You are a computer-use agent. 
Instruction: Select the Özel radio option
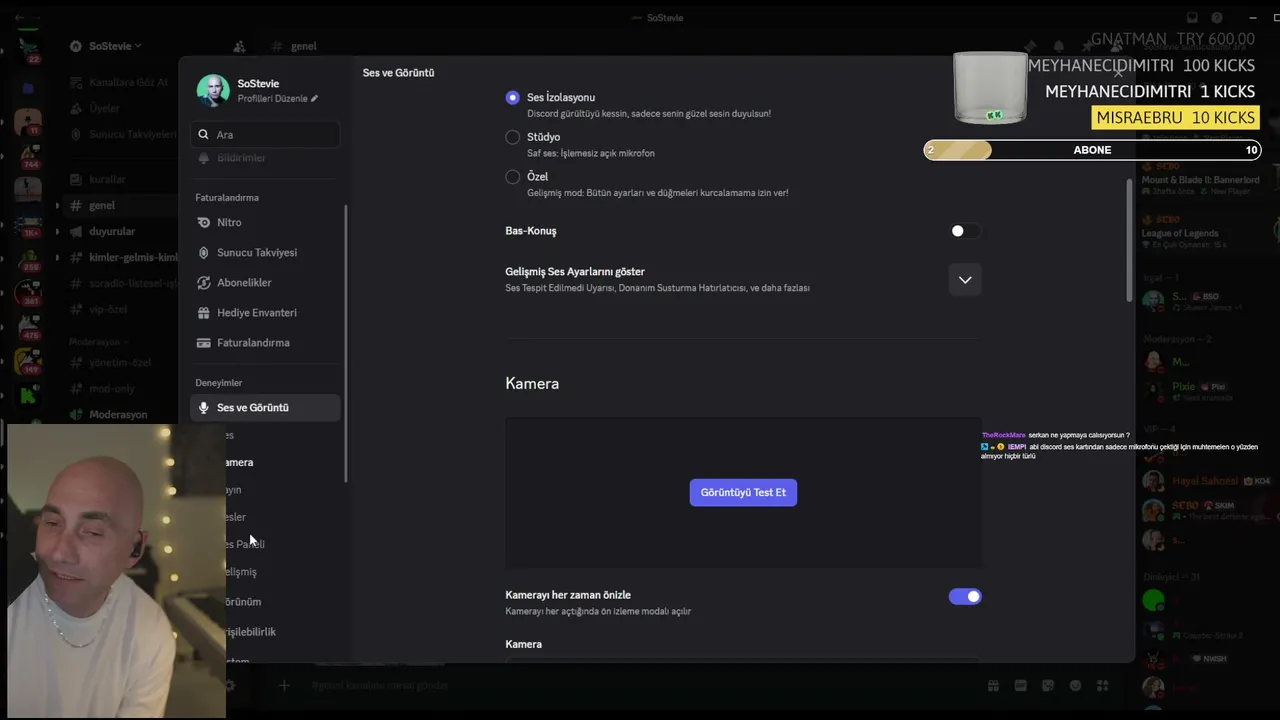click(512, 177)
